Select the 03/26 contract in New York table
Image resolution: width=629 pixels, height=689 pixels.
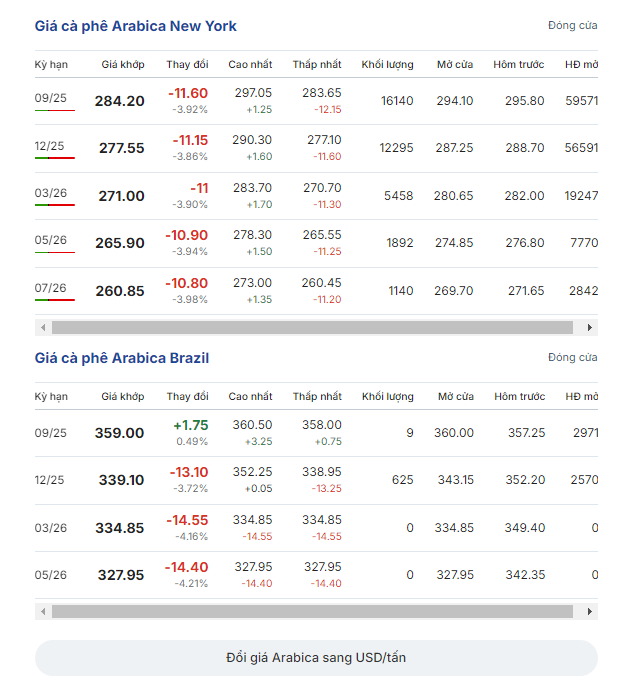tap(51, 193)
